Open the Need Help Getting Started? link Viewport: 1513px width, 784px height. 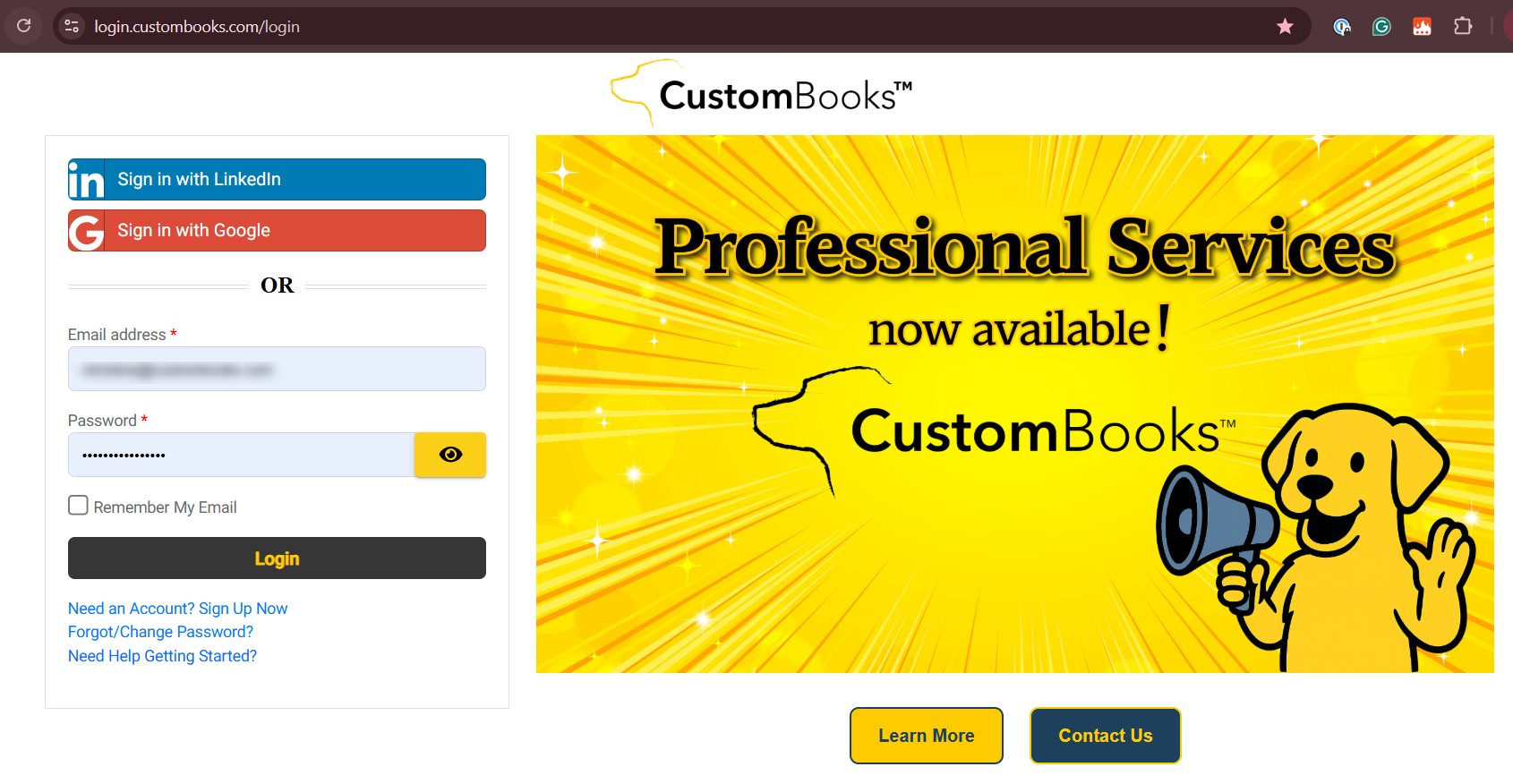162,656
